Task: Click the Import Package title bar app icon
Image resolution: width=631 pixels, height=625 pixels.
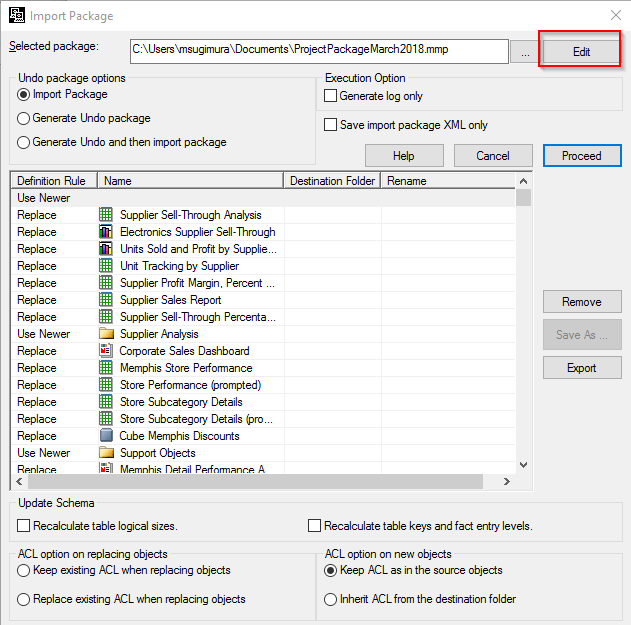Action: click(x=16, y=15)
